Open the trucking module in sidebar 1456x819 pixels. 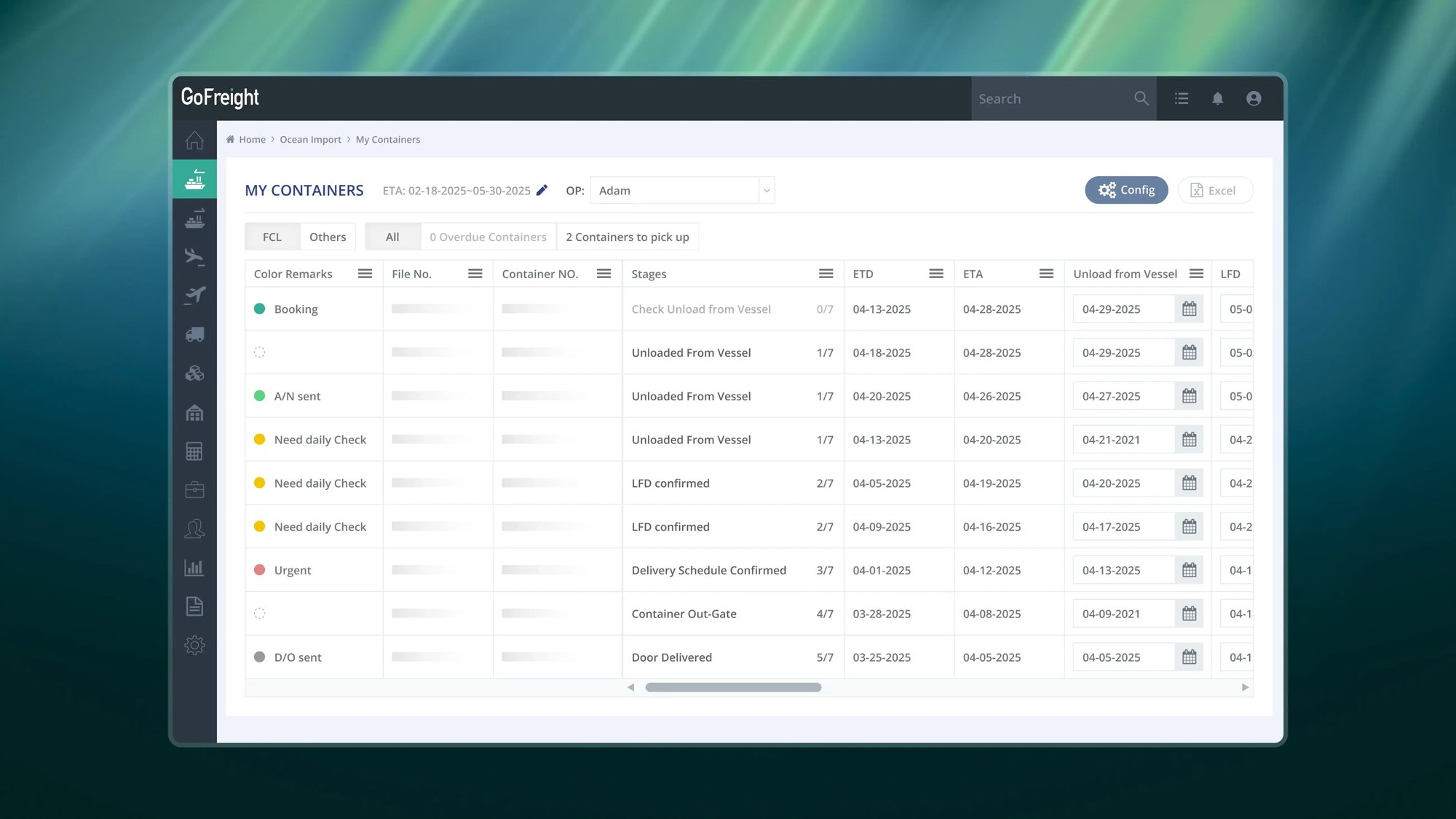point(194,335)
